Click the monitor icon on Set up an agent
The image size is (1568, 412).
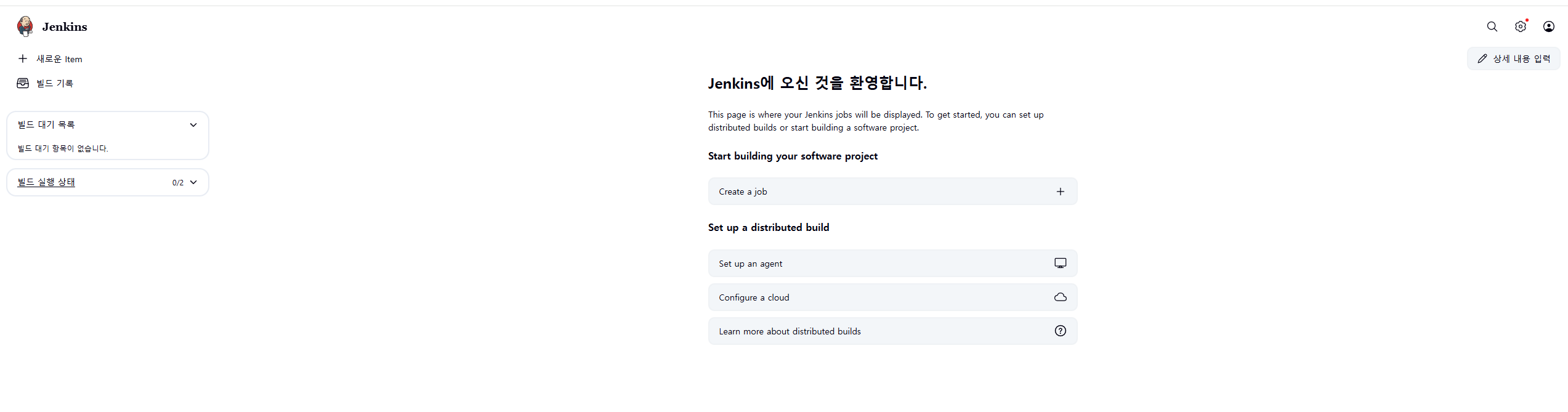1060,263
